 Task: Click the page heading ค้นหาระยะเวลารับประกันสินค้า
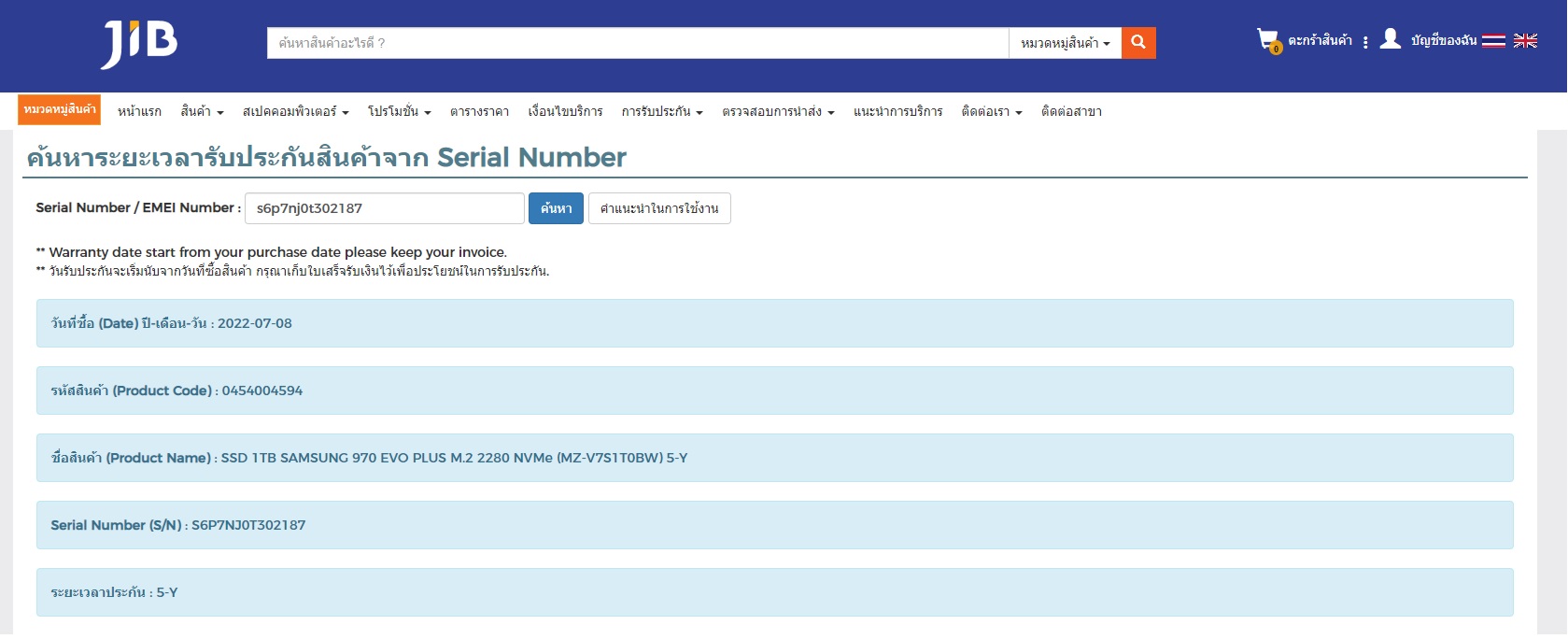pos(326,157)
